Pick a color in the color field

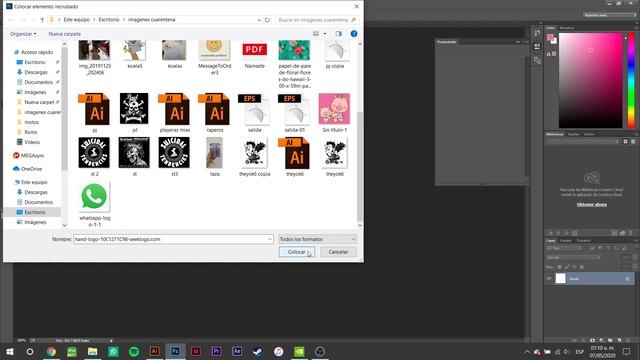(591, 80)
